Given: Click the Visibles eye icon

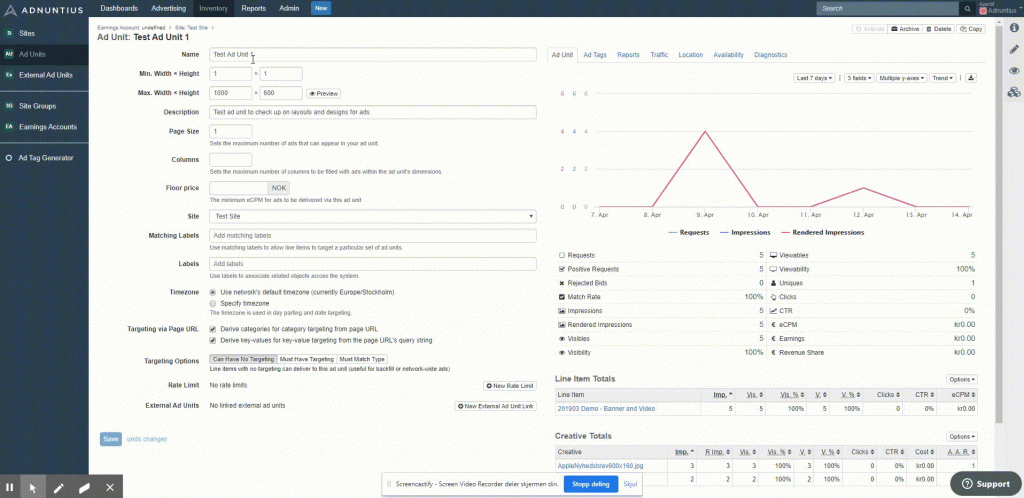Looking at the screenshot, I should (x=562, y=339).
